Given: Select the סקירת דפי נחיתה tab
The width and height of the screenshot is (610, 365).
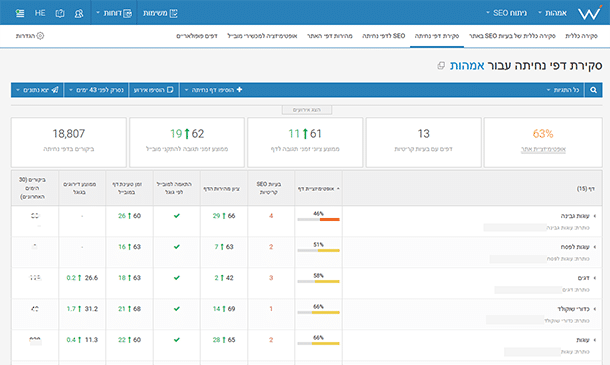Looking at the screenshot, I should point(436,36).
